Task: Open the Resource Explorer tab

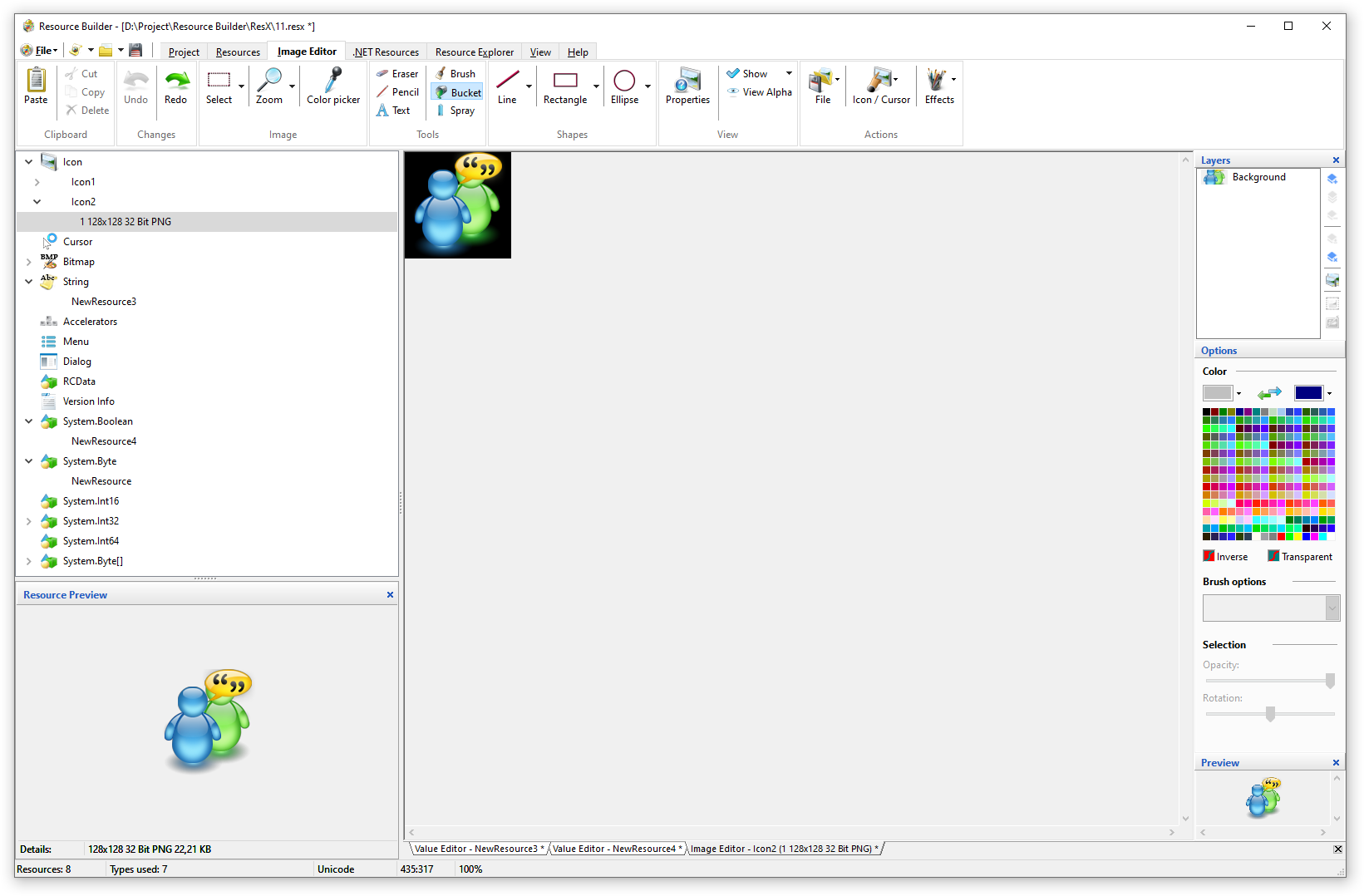Action: tap(474, 52)
